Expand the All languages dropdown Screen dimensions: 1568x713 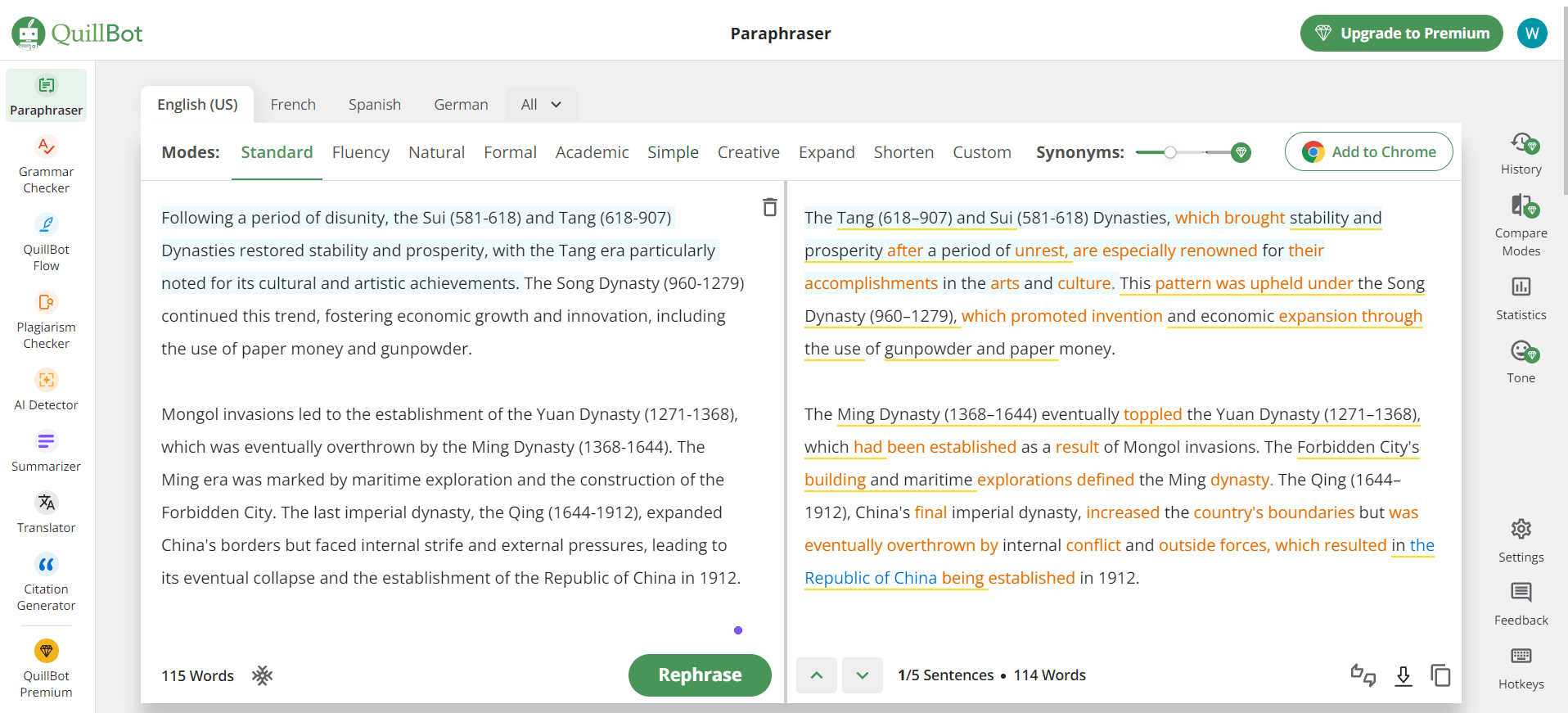(x=541, y=105)
